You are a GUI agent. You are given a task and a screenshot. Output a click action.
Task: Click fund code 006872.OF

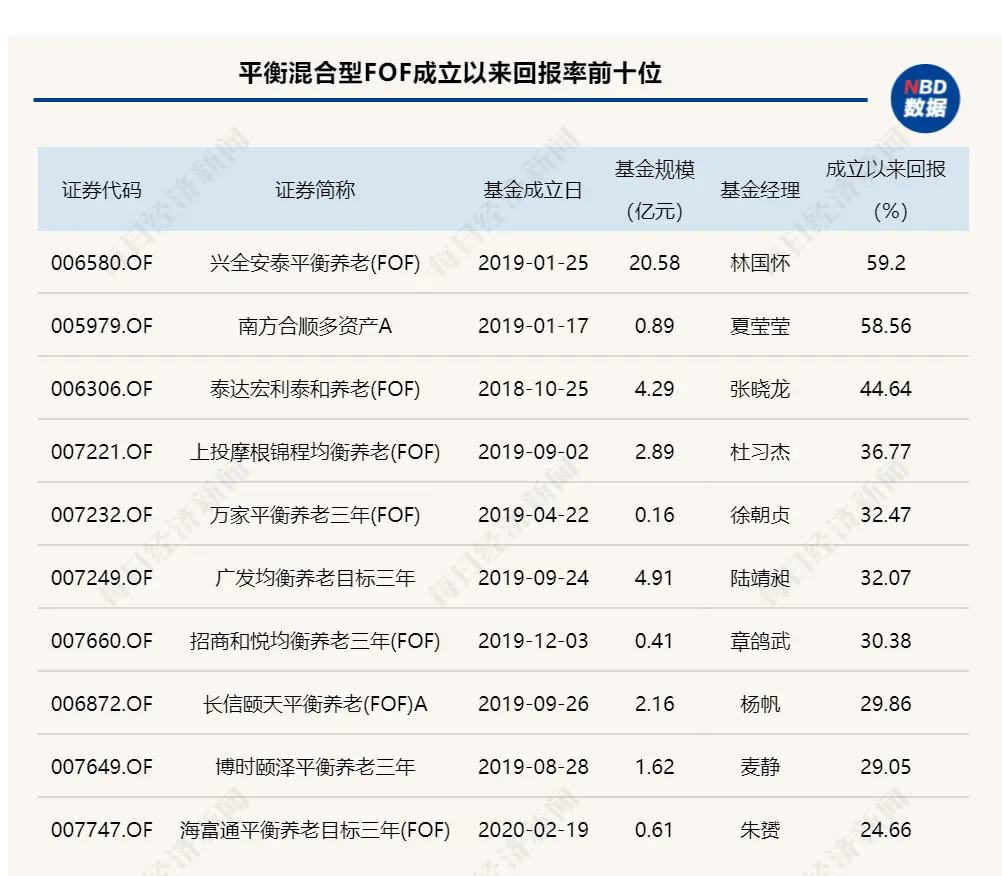tap(102, 704)
